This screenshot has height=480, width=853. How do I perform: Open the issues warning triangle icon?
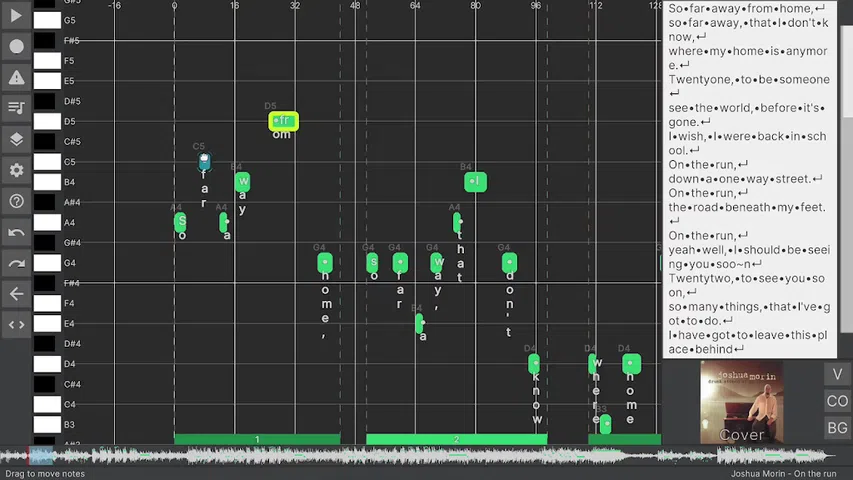[x=16, y=77]
